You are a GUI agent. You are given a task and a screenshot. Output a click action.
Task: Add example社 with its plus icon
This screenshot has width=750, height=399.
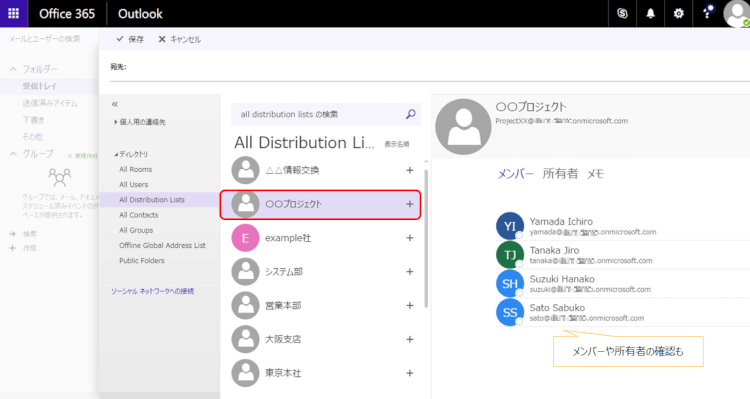[x=409, y=238]
